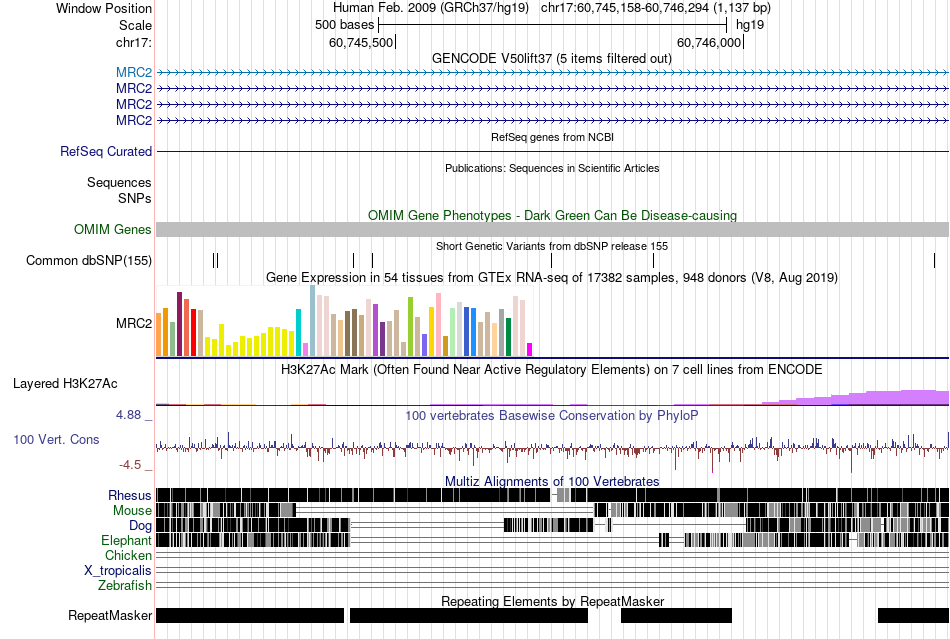Open the MRC2 GTEx expression bar chart
950x639 pixels.
click(x=344, y=321)
